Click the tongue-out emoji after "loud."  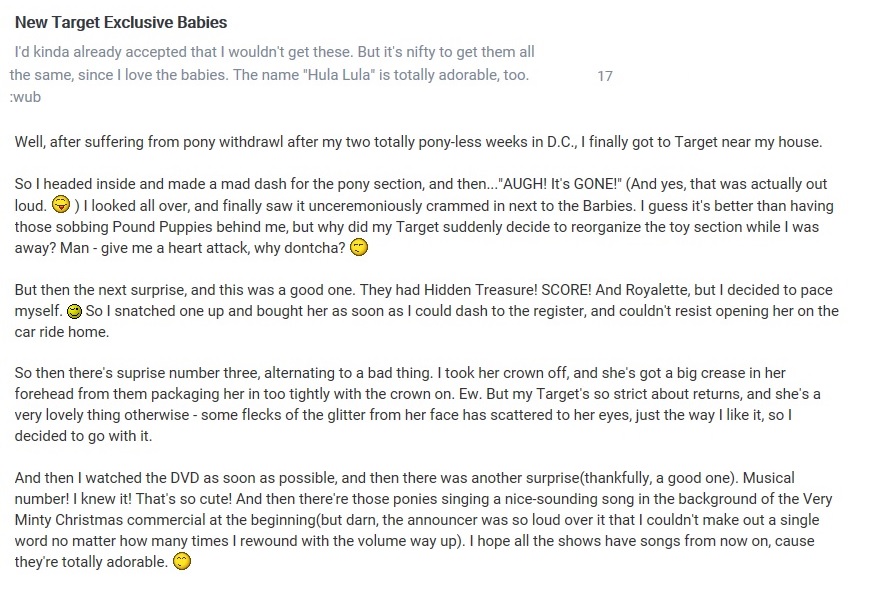(61, 205)
